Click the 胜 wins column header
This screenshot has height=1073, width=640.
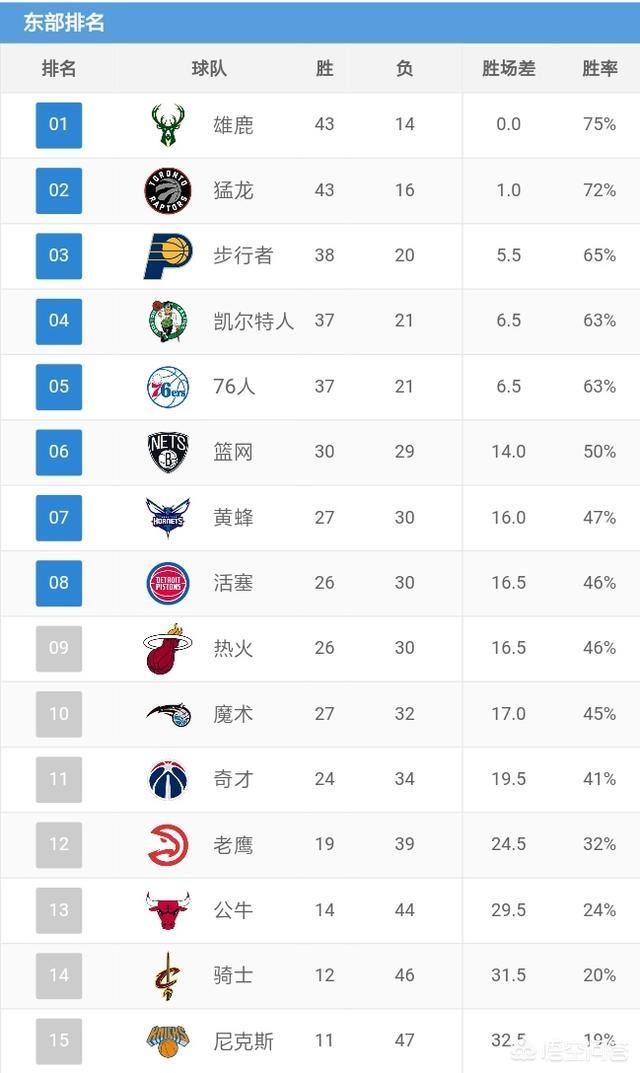[x=324, y=69]
